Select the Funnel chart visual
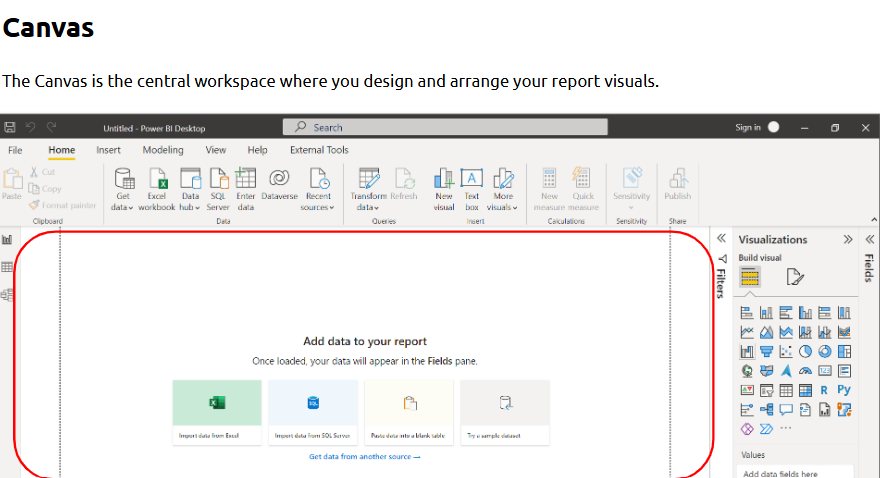 pos(766,352)
